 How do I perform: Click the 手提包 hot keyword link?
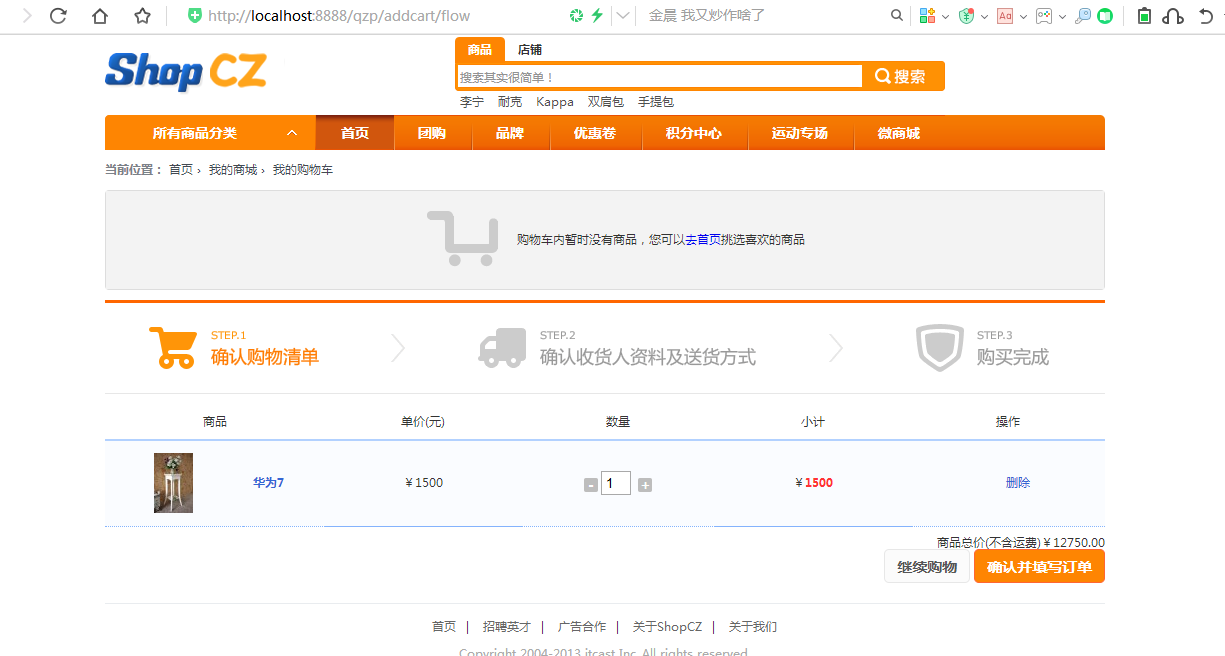click(656, 102)
